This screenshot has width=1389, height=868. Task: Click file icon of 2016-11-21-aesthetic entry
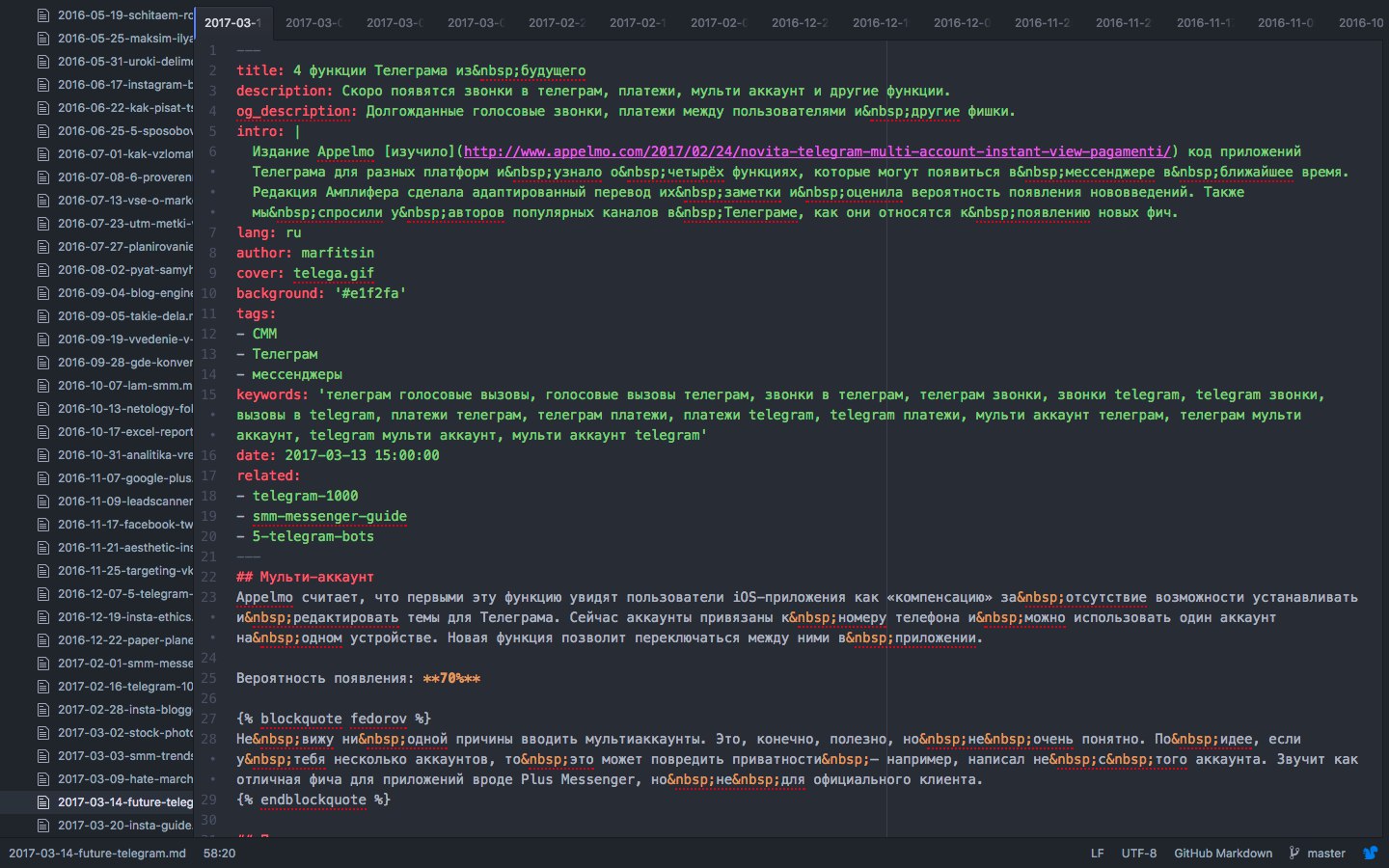(x=42, y=547)
